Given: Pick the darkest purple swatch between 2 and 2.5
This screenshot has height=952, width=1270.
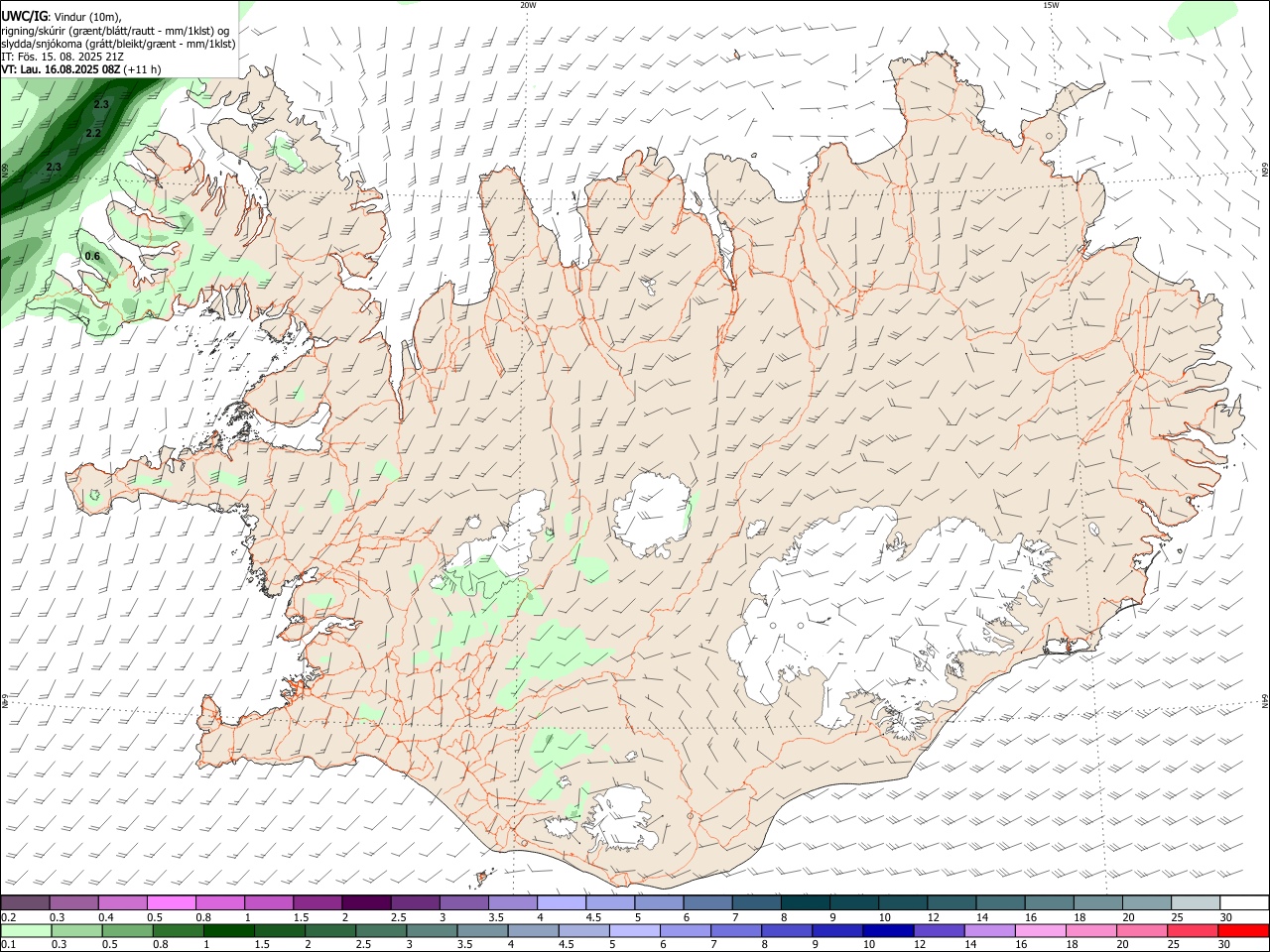Looking at the screenshot, I should [366, 903].
